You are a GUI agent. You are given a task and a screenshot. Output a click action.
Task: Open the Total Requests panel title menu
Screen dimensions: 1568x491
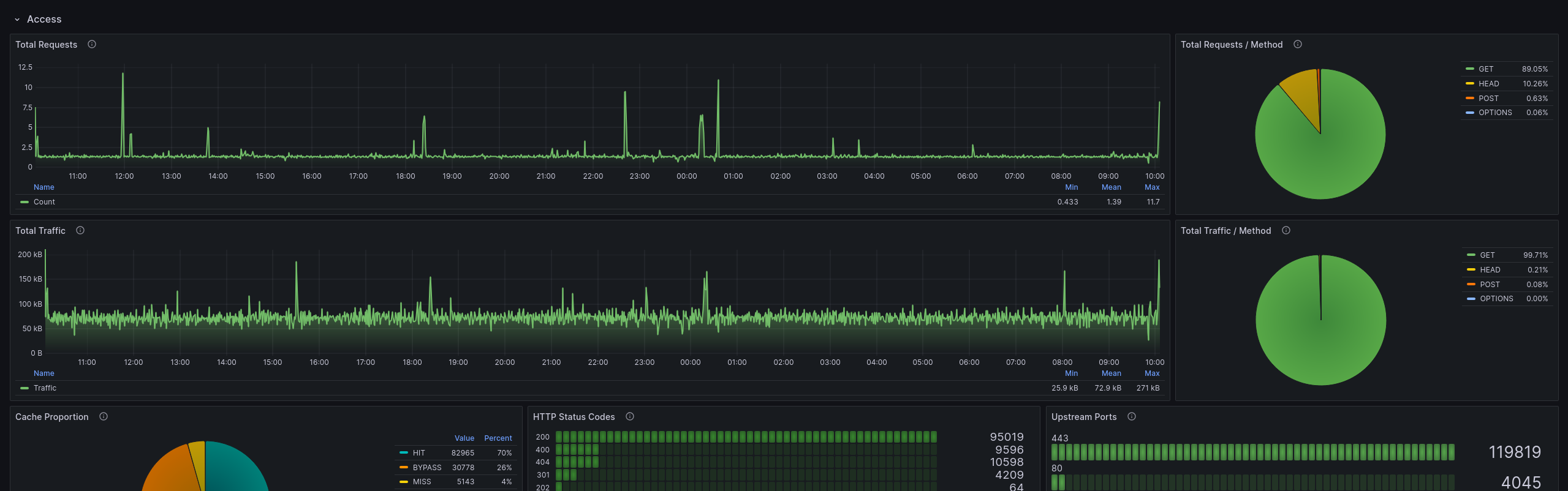[x=47, y=45]
